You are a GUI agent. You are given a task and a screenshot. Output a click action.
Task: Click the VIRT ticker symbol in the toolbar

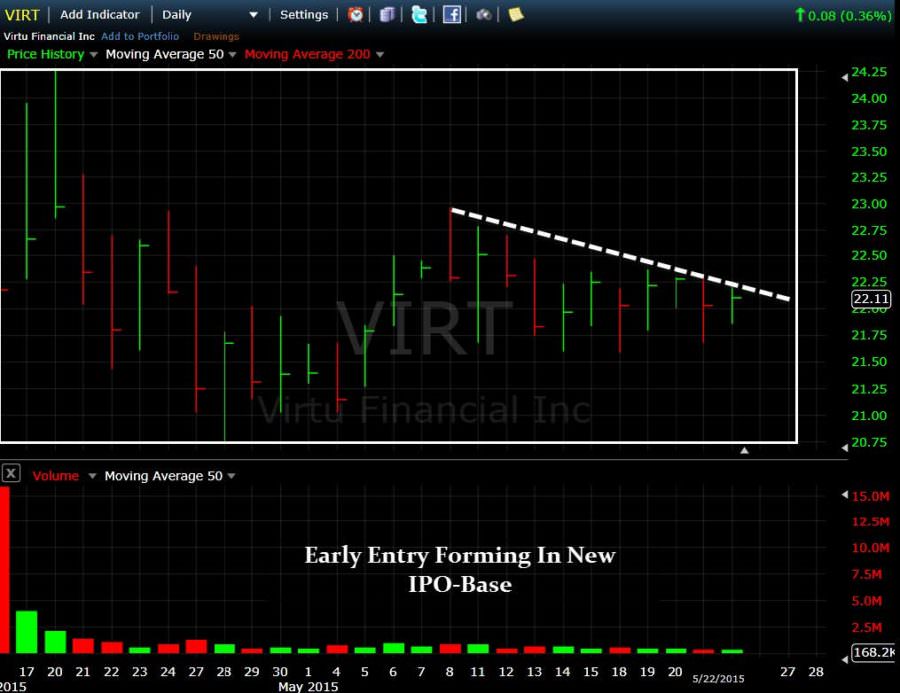pos(22,15)
